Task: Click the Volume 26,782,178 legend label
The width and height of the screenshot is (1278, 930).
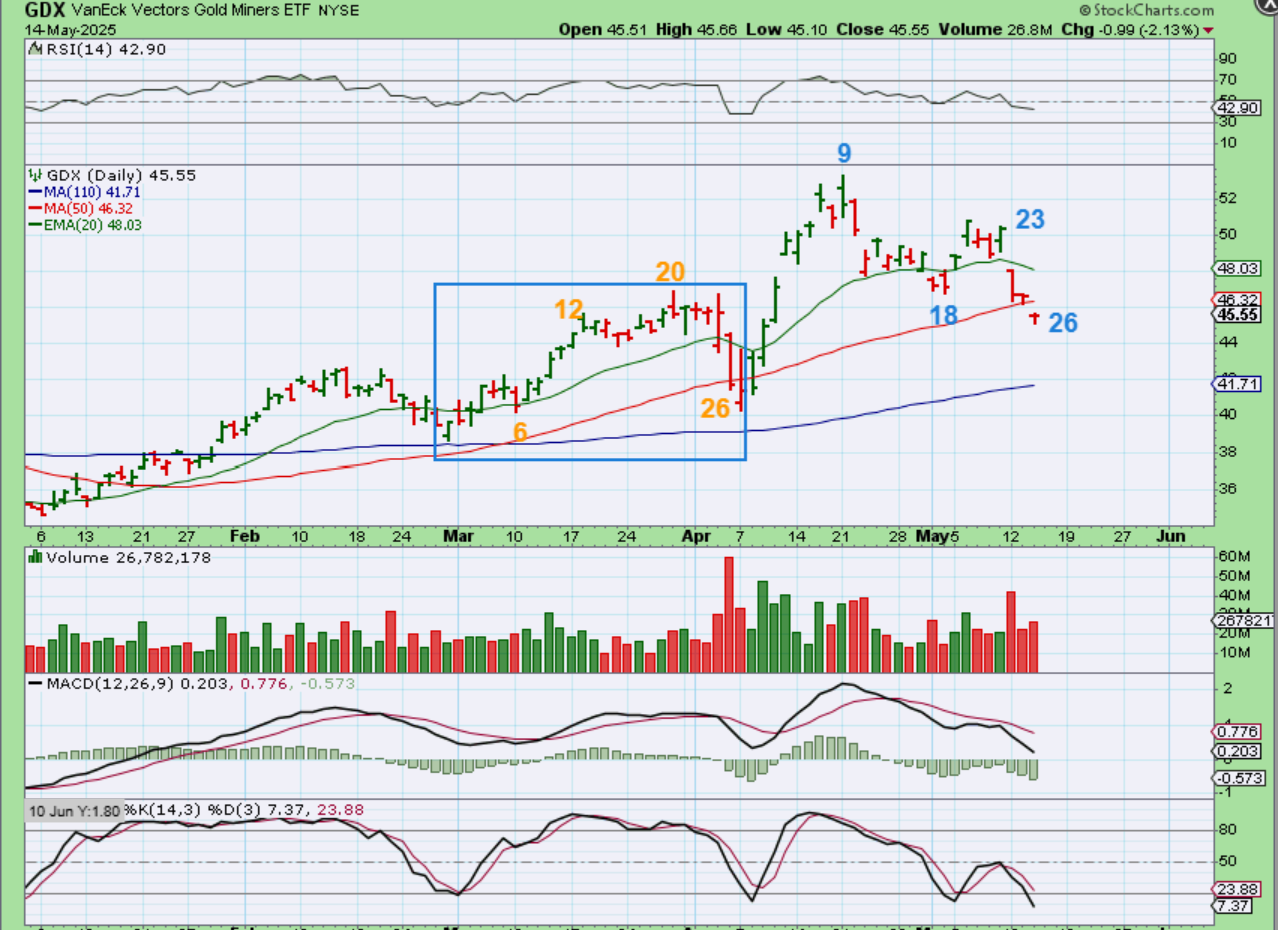Action: (129, 558)
